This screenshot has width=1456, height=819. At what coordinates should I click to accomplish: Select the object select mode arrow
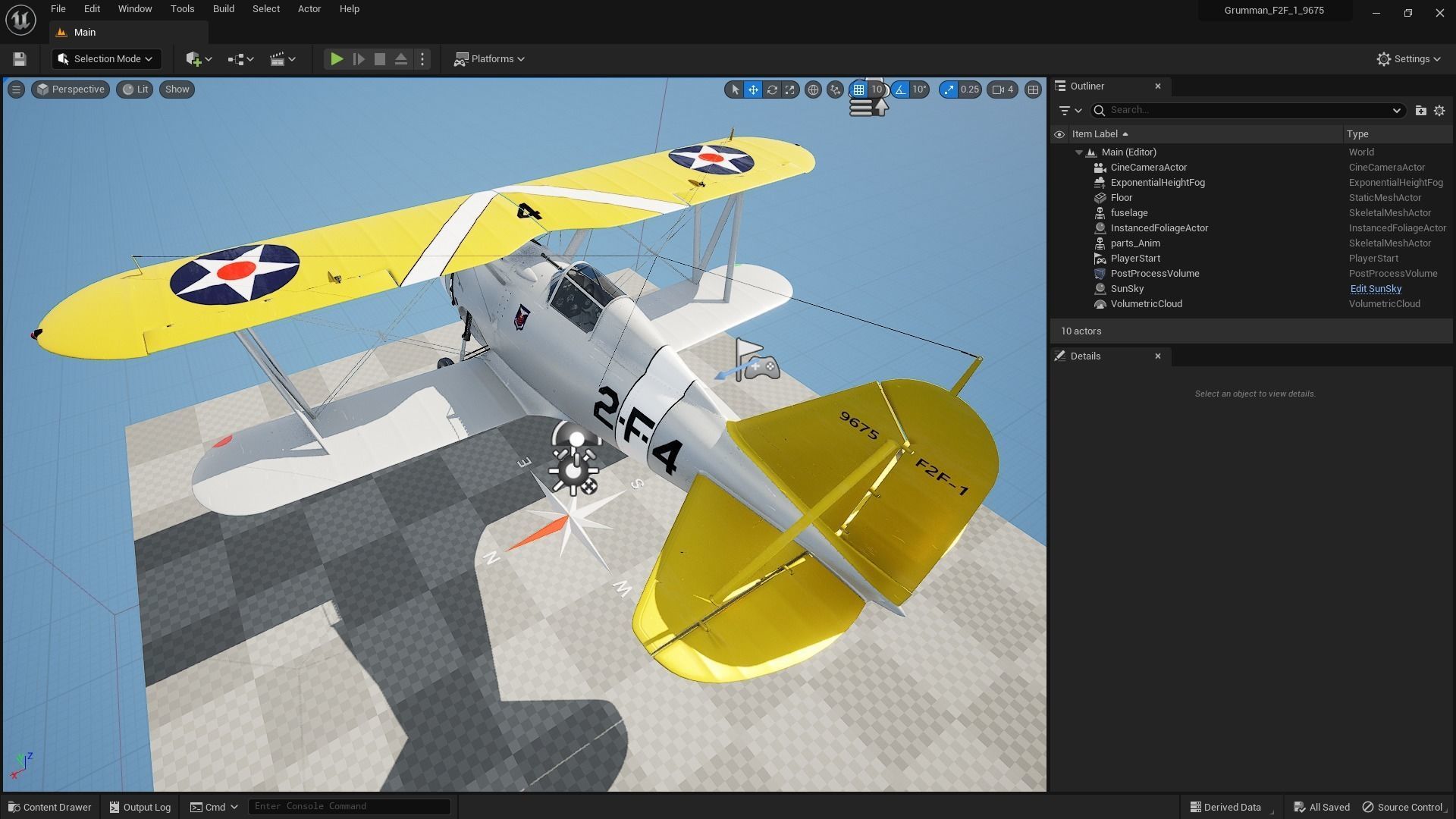pyautogui.click(x=734, y=89)
